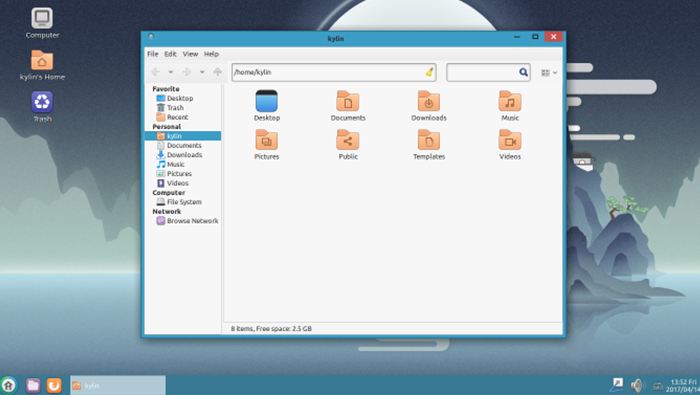Screen dimensions: 700x395
Task: Open the volume speaker tray icon
Action: 638,385
